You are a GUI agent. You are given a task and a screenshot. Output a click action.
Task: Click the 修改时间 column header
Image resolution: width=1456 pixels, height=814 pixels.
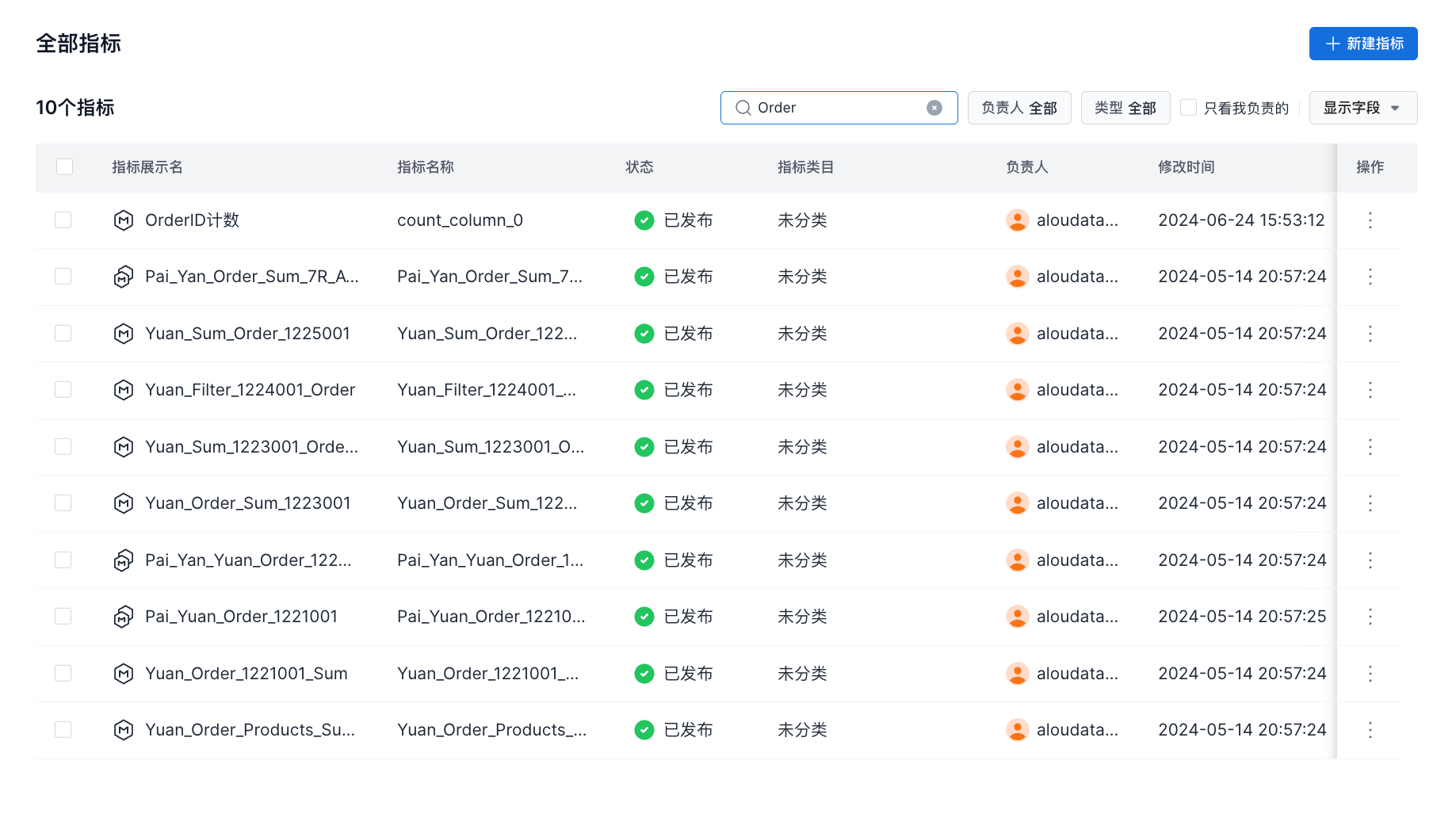(1186, 167)
